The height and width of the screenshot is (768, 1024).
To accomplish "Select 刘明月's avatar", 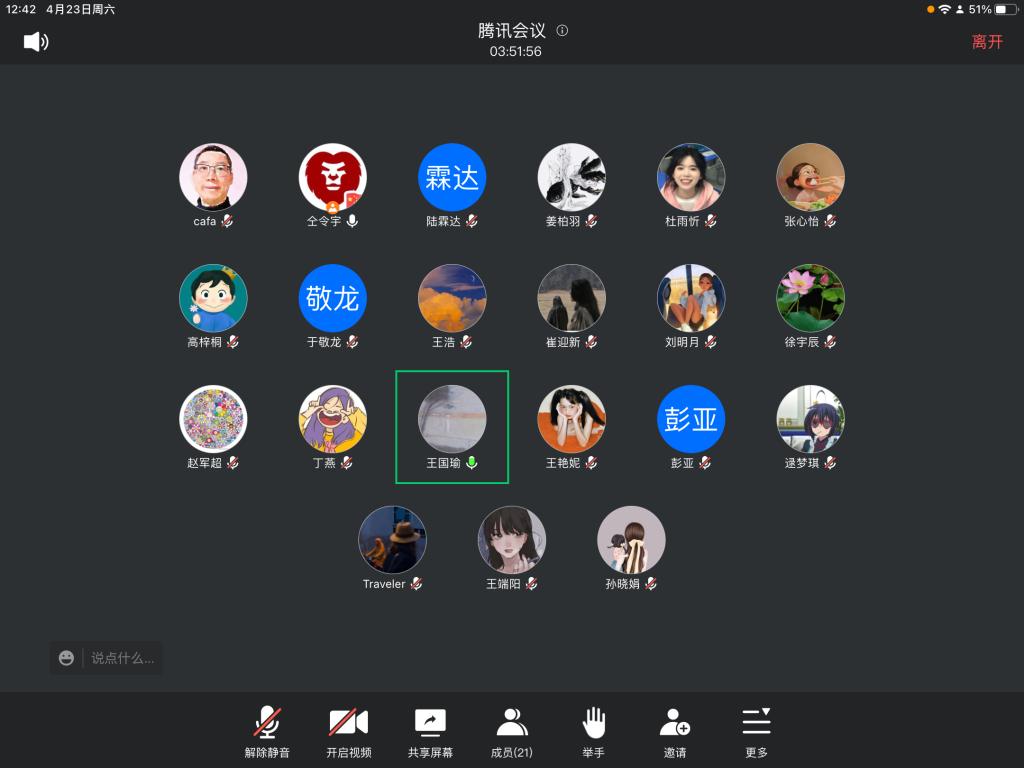I will [x=691, y=298].
